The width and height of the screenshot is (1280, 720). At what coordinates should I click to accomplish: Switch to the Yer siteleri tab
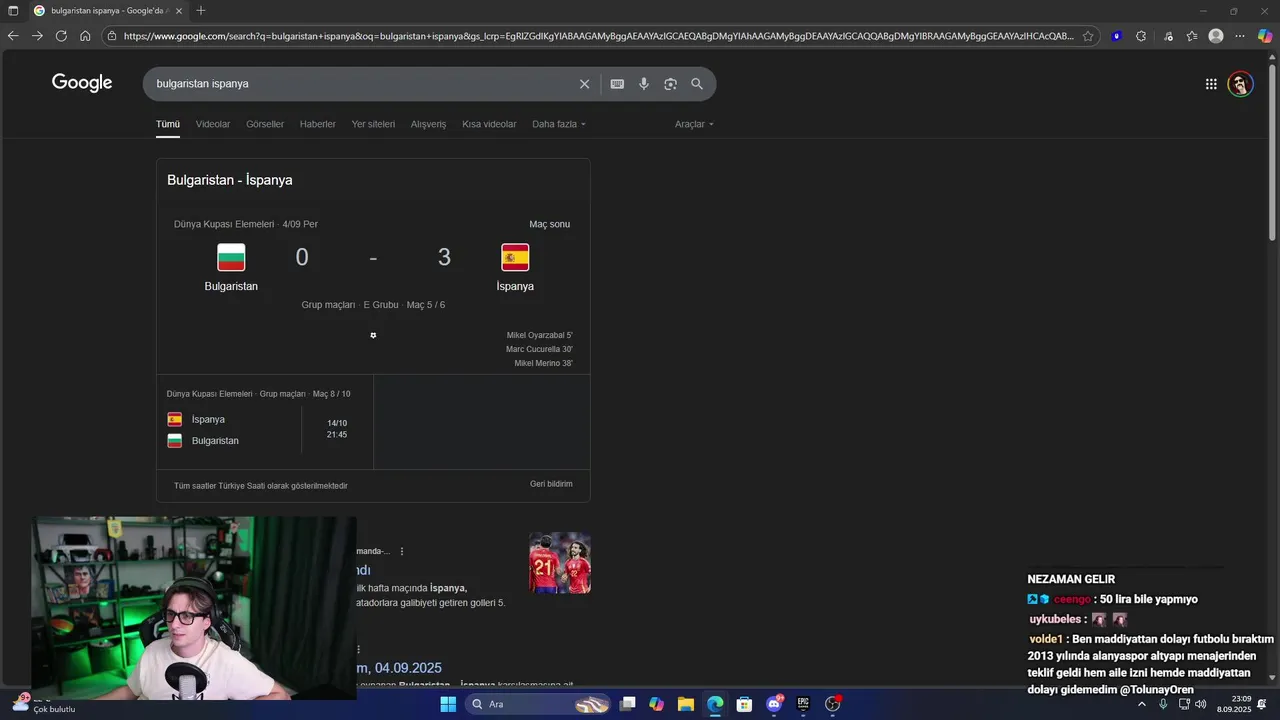coord(373,124)
